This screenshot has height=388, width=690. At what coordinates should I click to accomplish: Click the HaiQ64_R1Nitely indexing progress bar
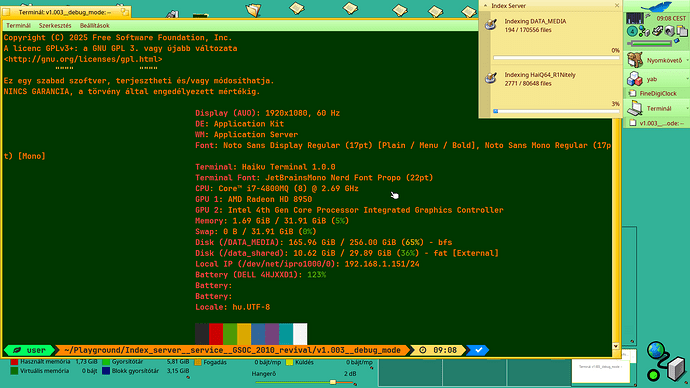click(556, 111)
